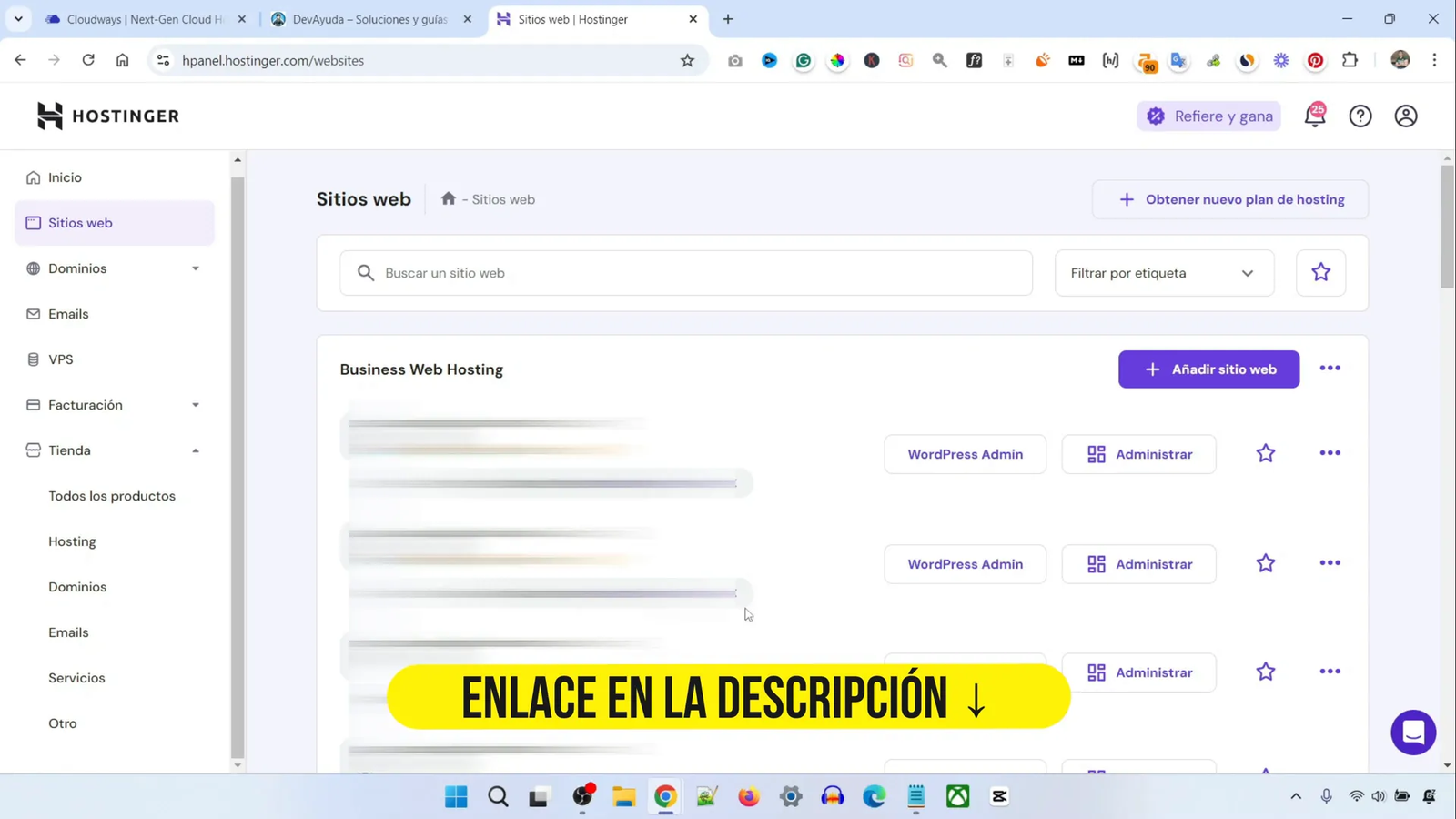
Task: Toggle favorite star on the first website
Action: tap(1265, 453)
